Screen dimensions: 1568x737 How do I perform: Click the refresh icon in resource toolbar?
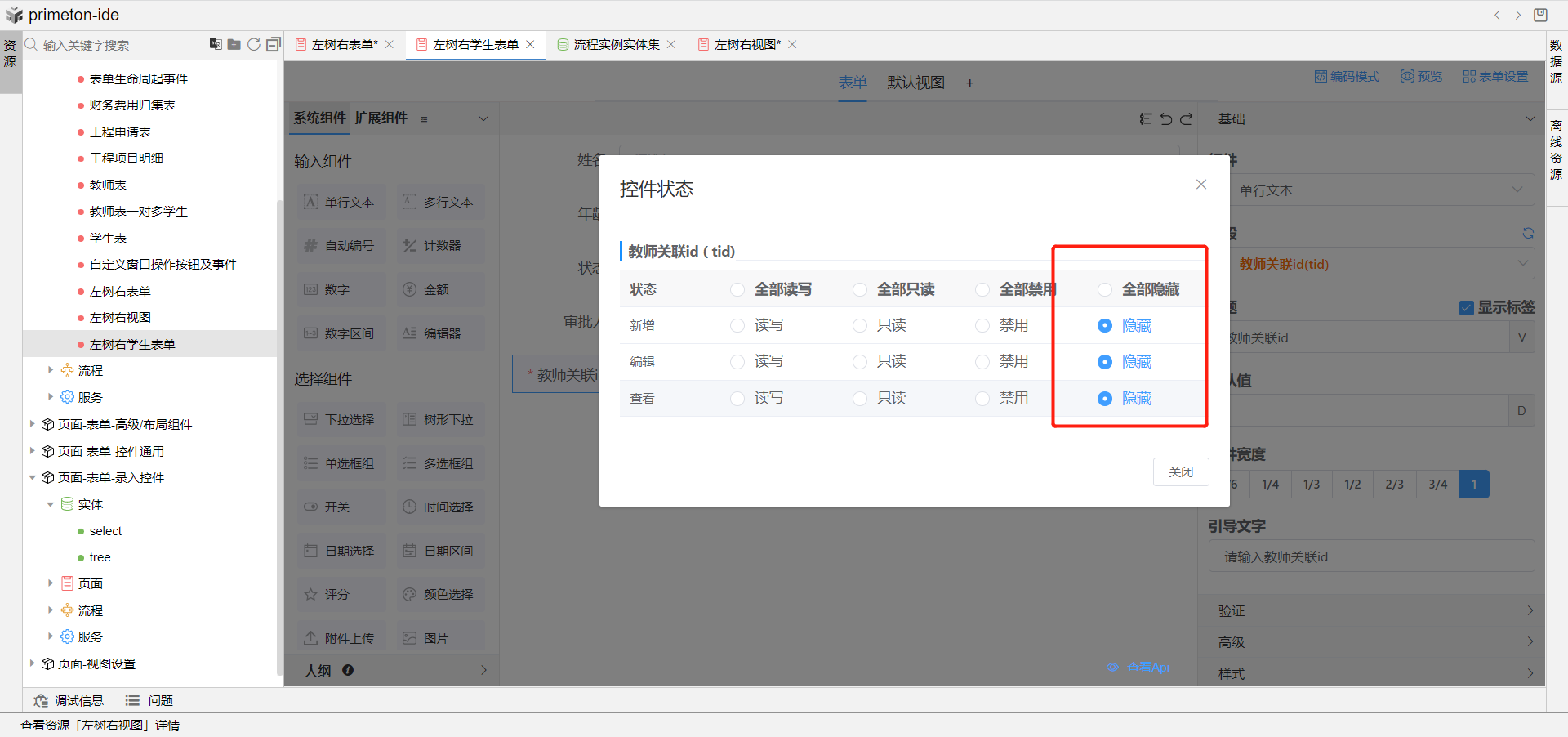click(254, 44)
